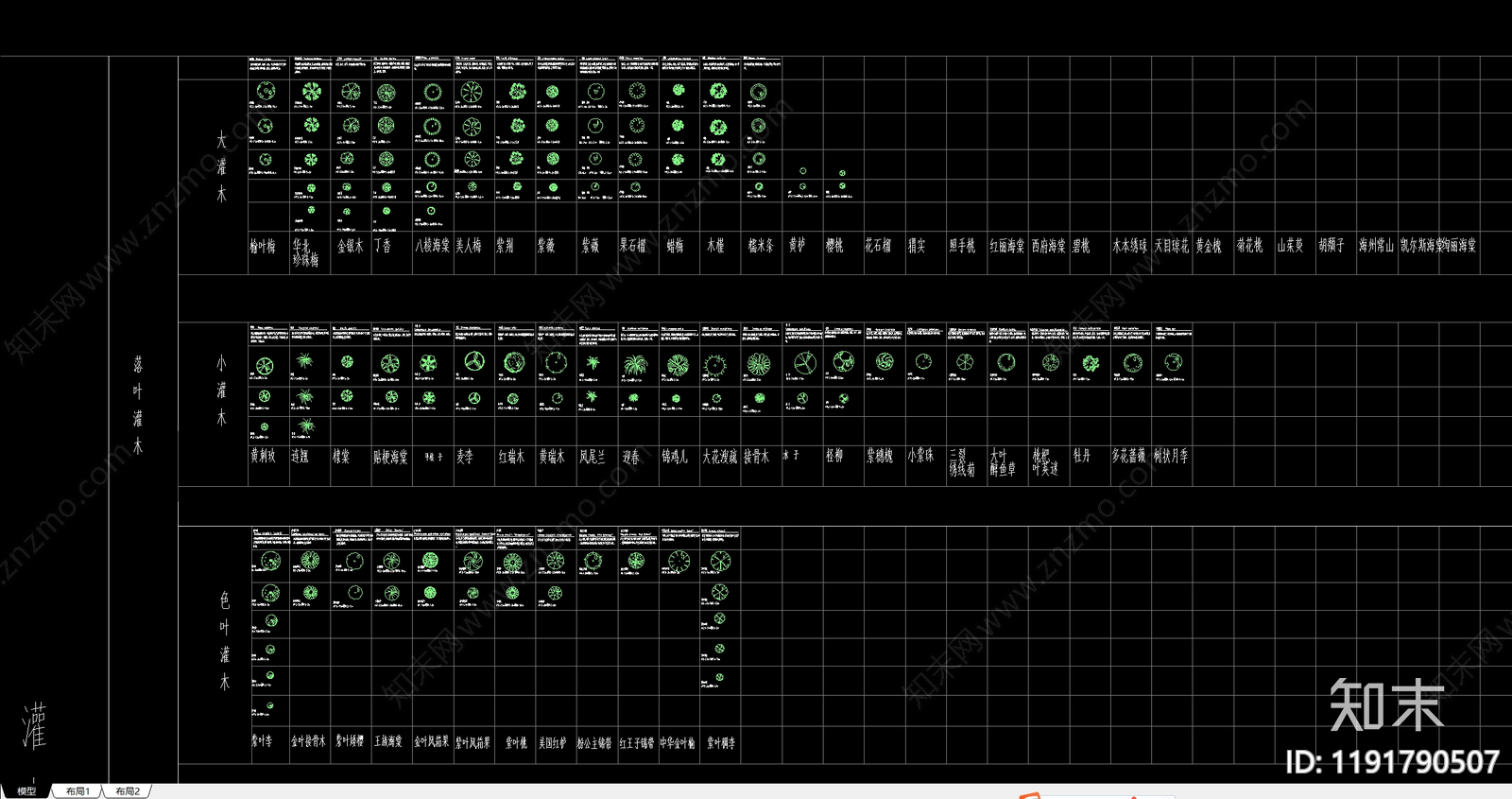Select the 西府海棠 label
This screenshot has width=1512, height=799.
(1049, 246)
